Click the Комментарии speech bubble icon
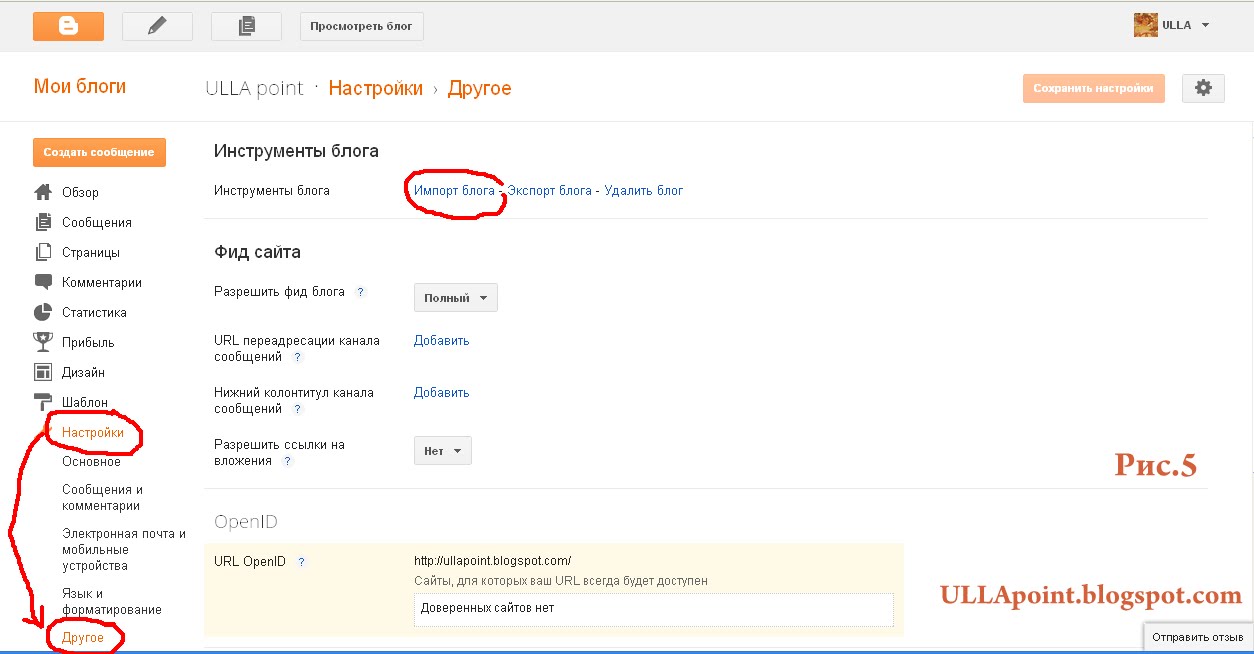The image size is (1254, 654). [x=43, y=282]
